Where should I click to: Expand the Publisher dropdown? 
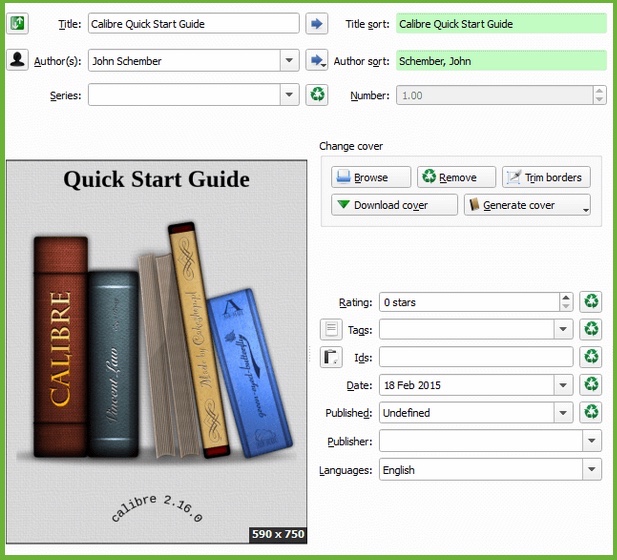pyautogui.click(x=592, y=440)
